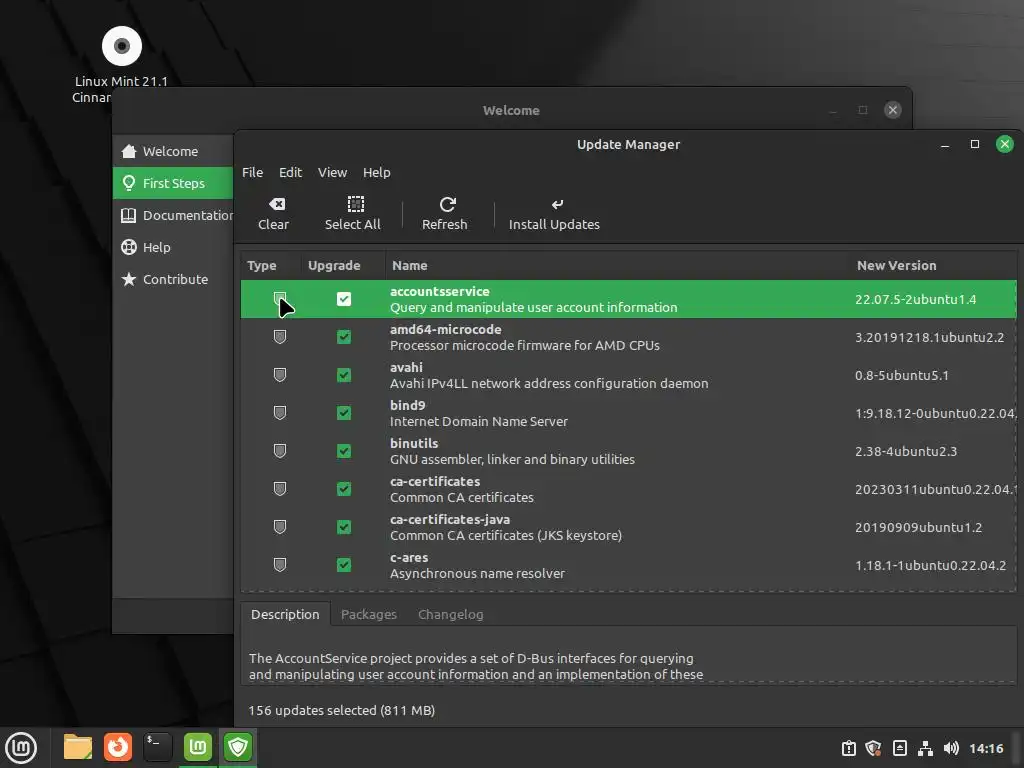
Task: Open the network tray icon
Action: [x=925, y=748]
